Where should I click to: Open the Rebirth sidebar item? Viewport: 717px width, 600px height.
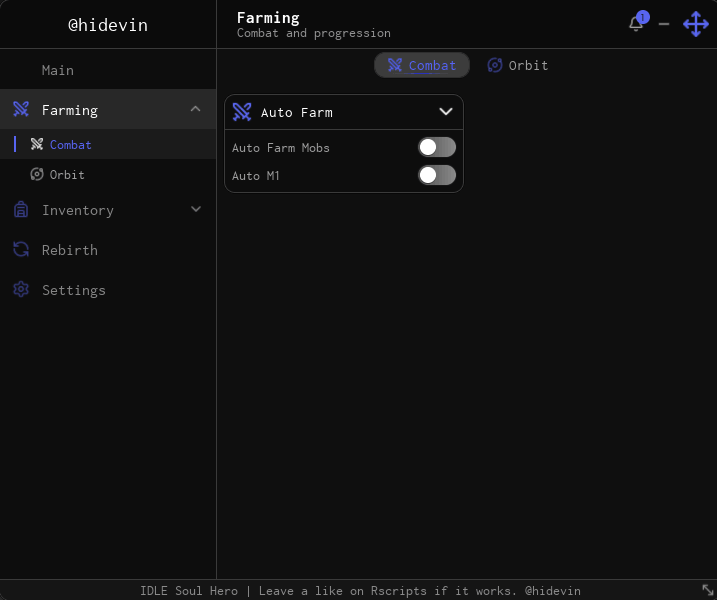tap(108, 250)
